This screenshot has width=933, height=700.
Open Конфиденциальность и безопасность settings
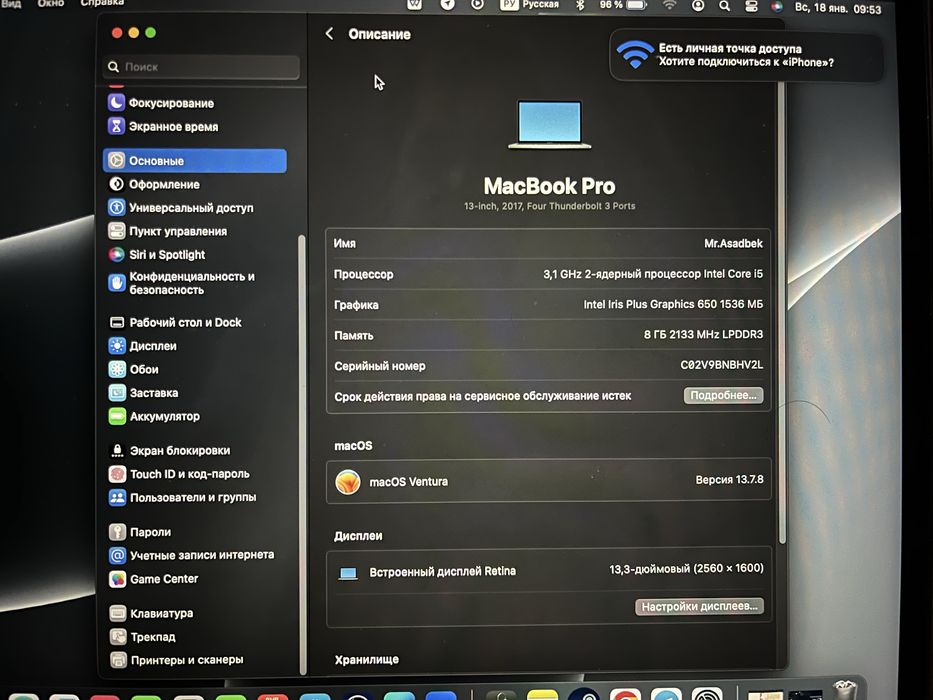click(x=181, y=283)
